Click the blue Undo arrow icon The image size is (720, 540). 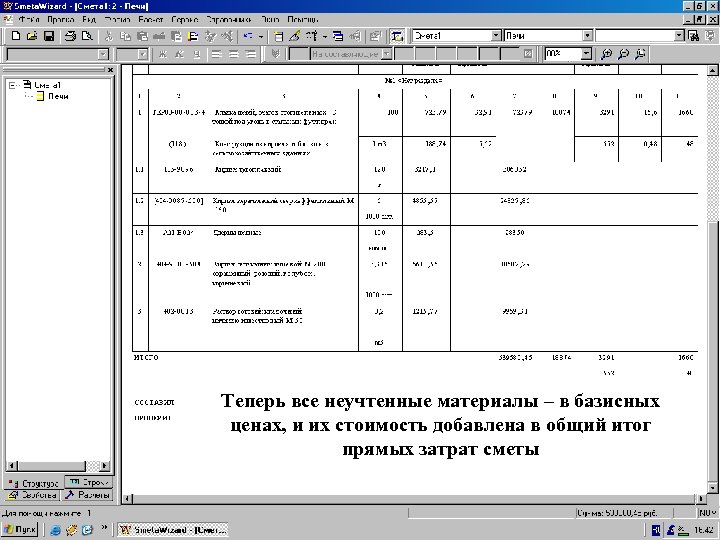coord(248,36)
